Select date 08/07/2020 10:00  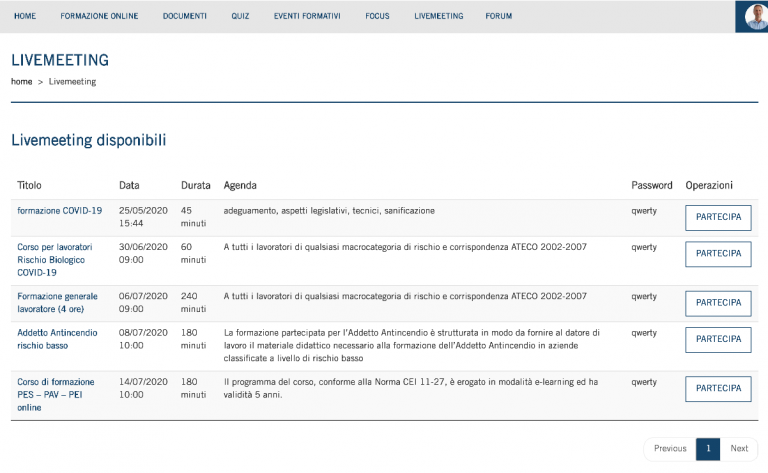tap(143, 339)
